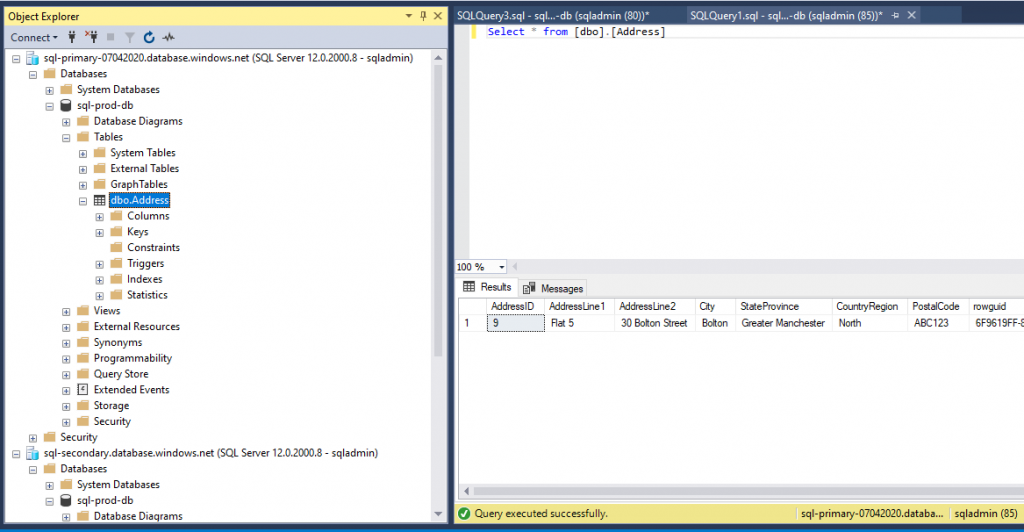The width and height of the screenshot is (1024, 532).
Task: Click sqladmin (85) in the status bar
Action: point(985,514)
